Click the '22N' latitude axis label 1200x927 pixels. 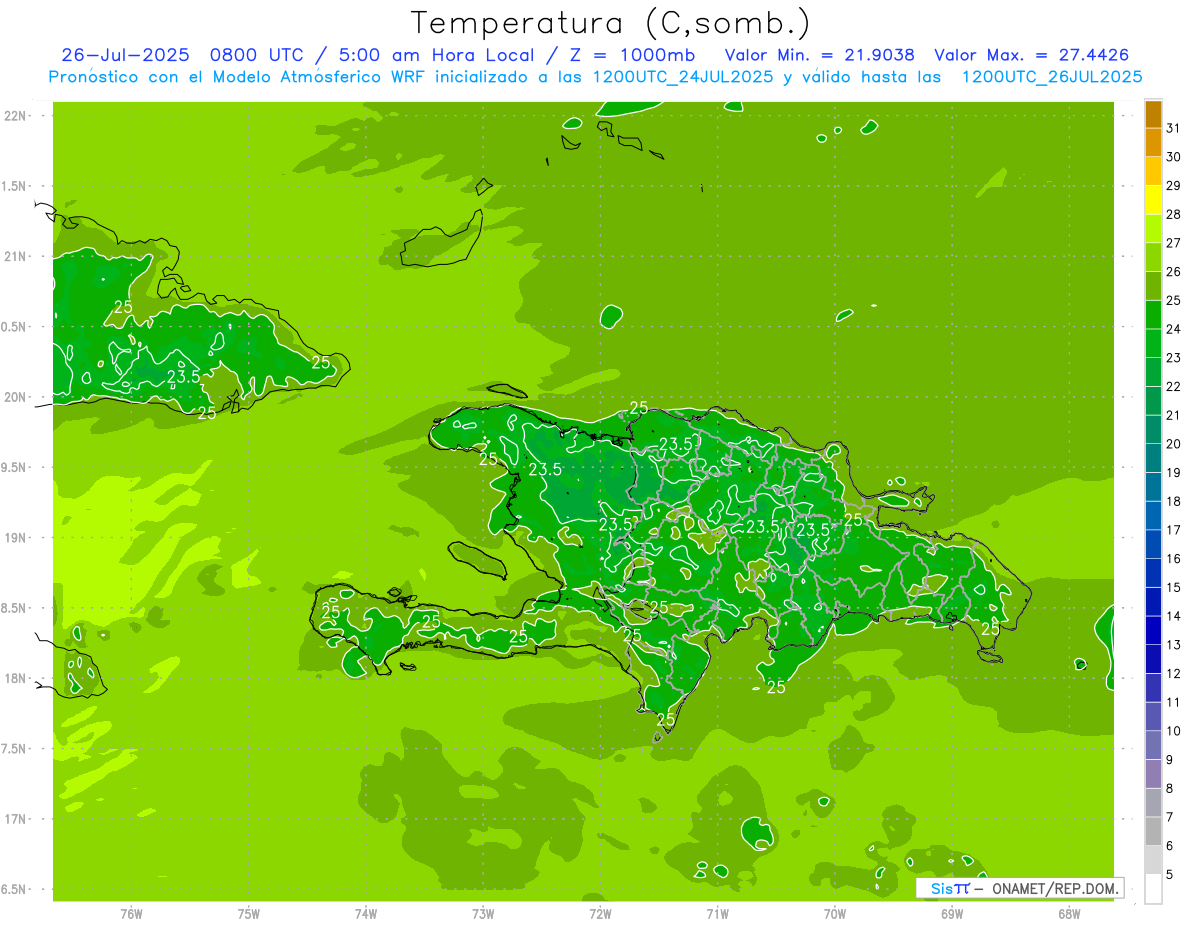coord(14,116)
